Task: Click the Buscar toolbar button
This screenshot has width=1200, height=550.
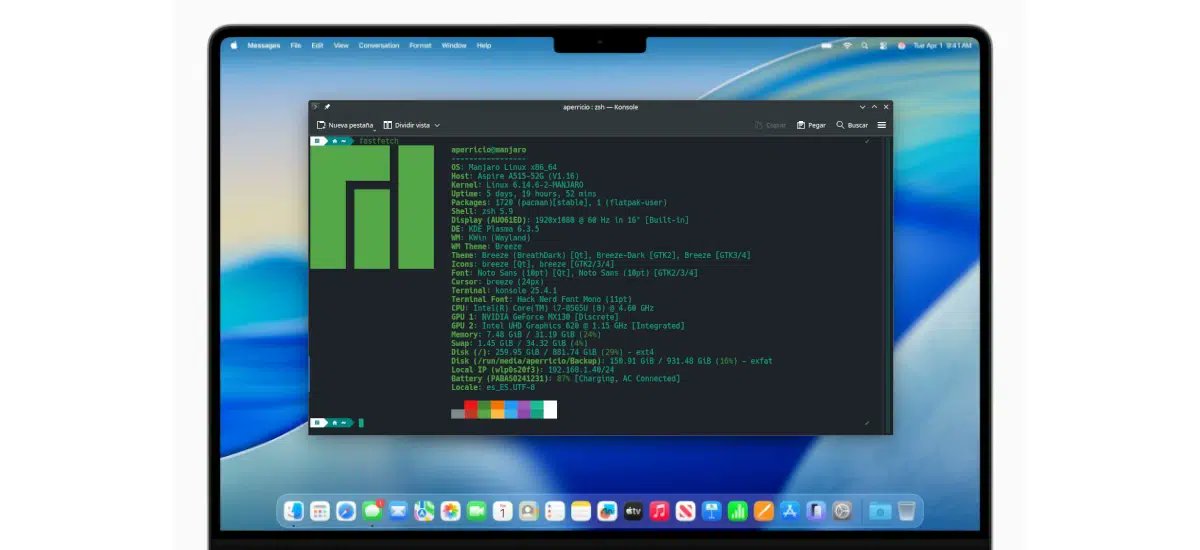Action: point(853,125)
